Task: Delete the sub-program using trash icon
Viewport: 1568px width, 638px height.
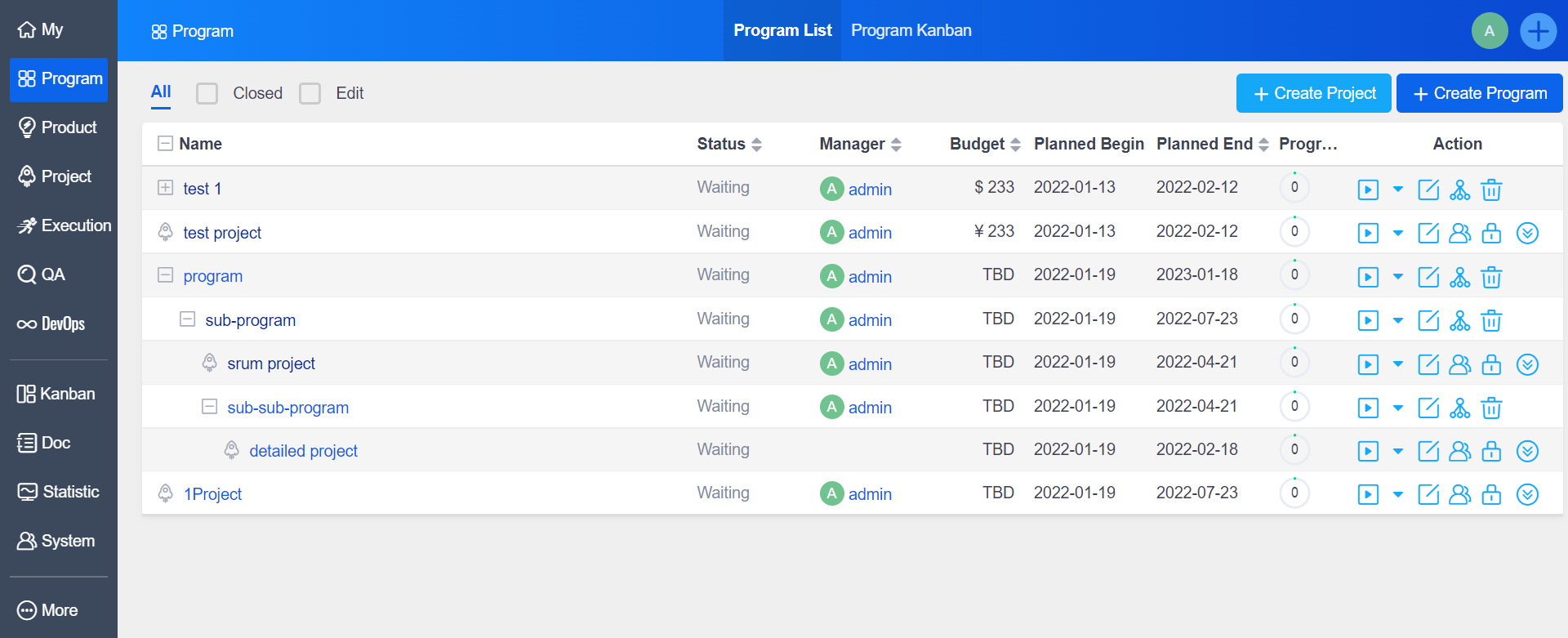Action: point(1491,320)
